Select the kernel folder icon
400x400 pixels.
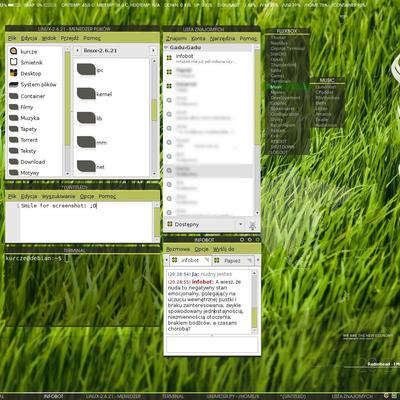86,94
